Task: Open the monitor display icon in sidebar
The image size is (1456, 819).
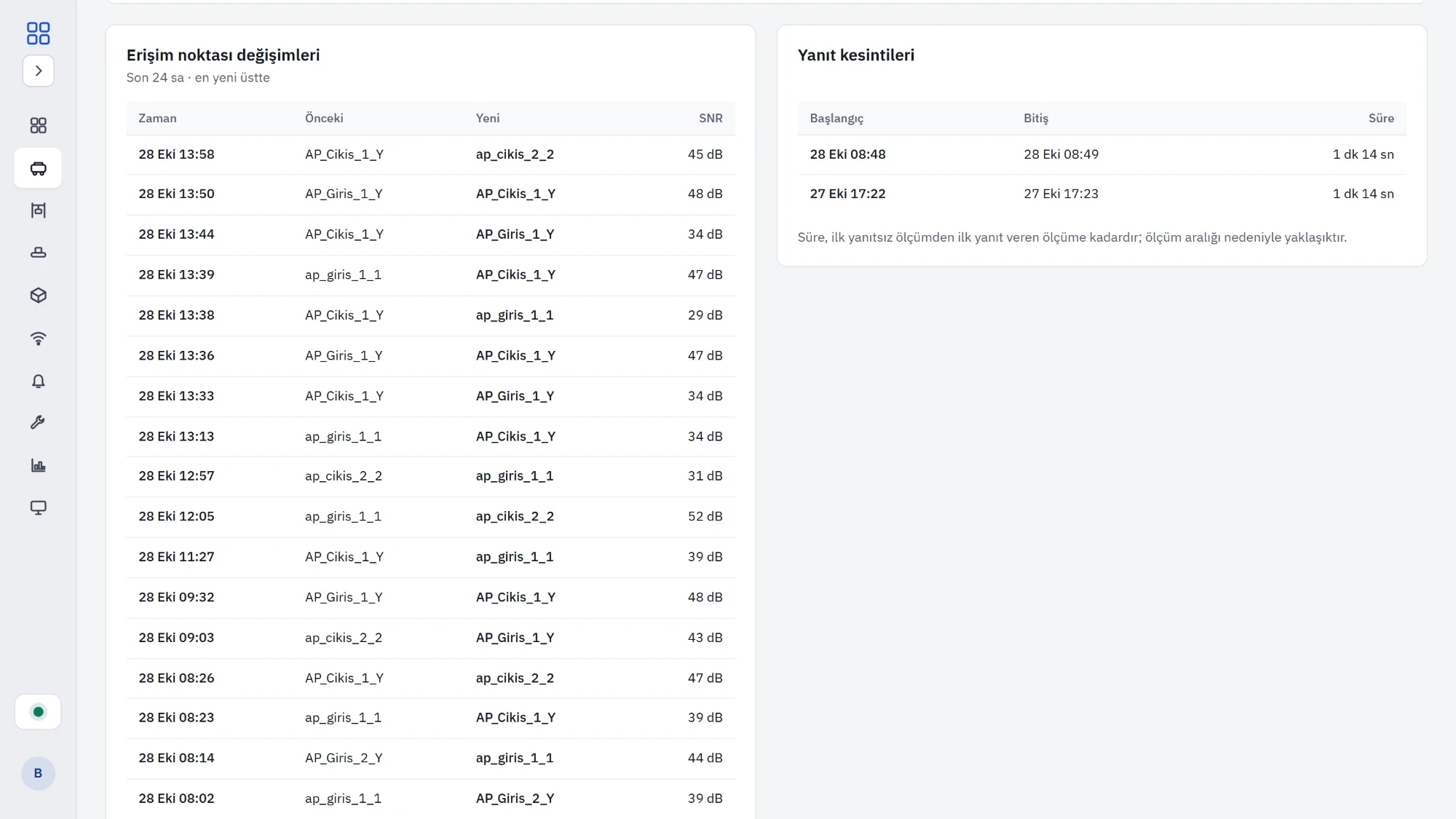Action: [x=38, y=508]
